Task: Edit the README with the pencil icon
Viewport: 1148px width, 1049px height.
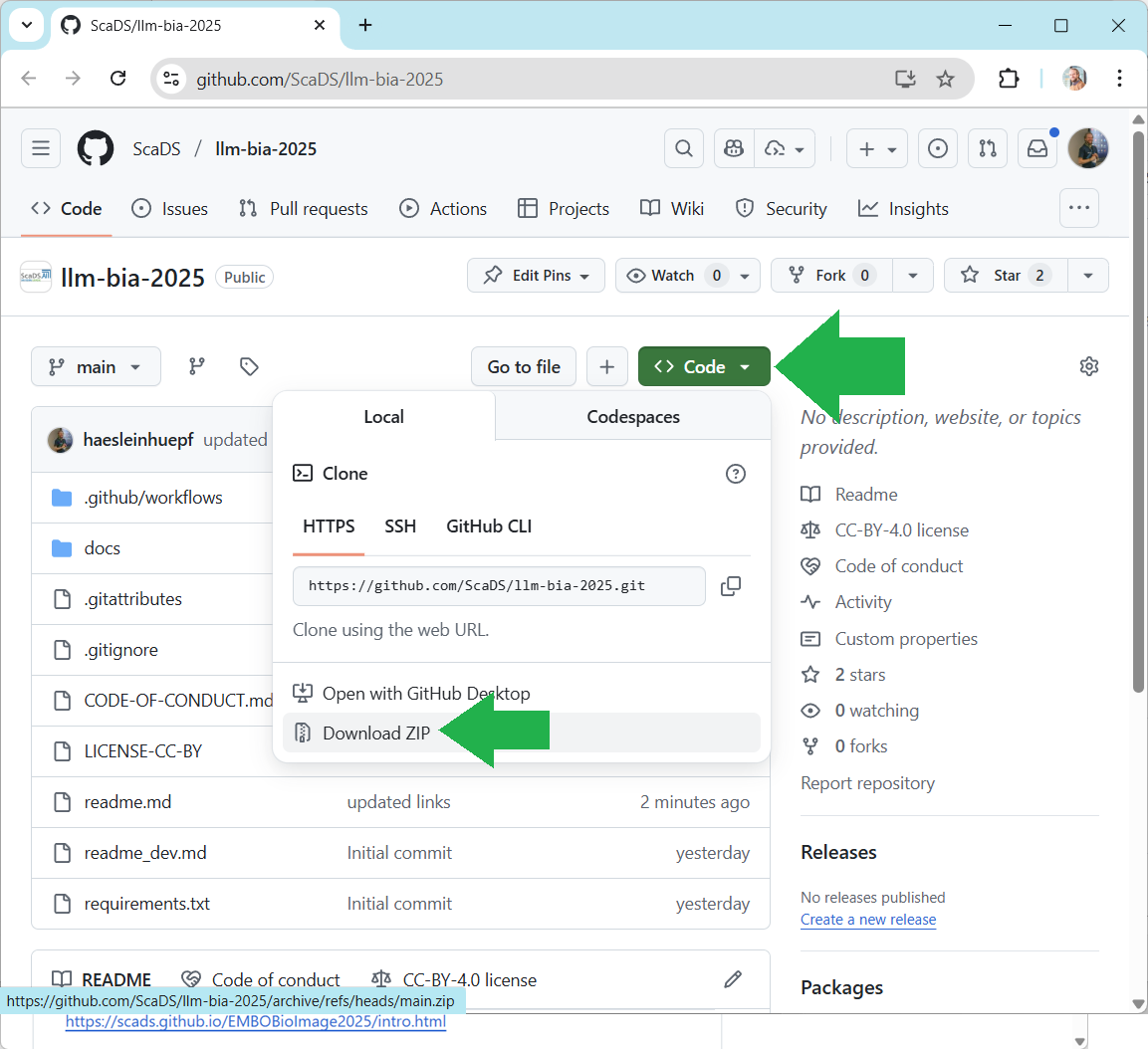Action: (733, 979)
